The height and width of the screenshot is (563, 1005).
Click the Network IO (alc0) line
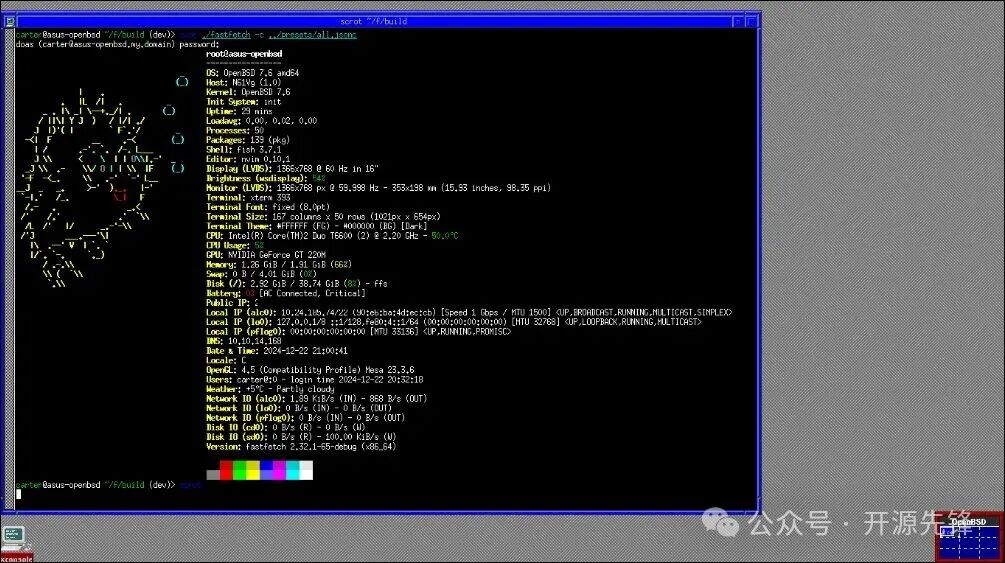317,399
